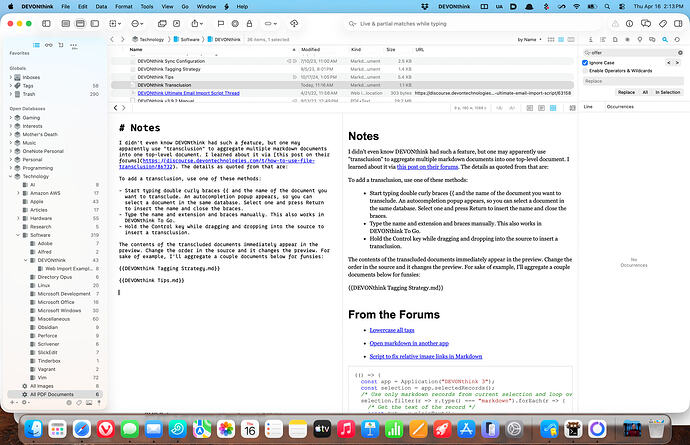This screenshot has height=445, width=690.
Task: Toggle the sidebar with the toolbar sidebar icon
Action: (46, 24)
